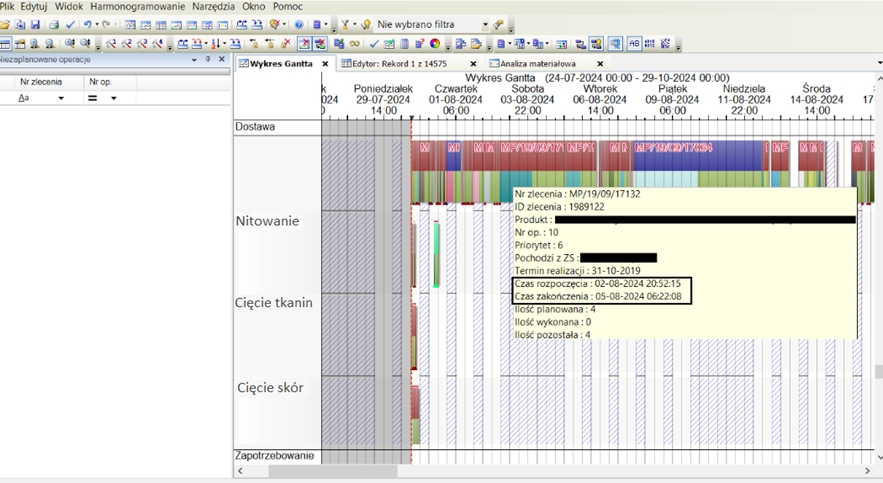Open the undo history dropdown arrow

tap(96, 24)
